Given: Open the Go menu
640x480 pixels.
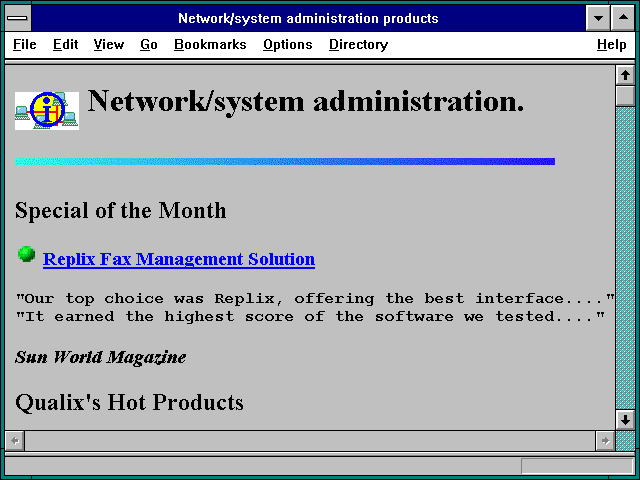Looking at the screenshot, I should [x=149, y=44].
